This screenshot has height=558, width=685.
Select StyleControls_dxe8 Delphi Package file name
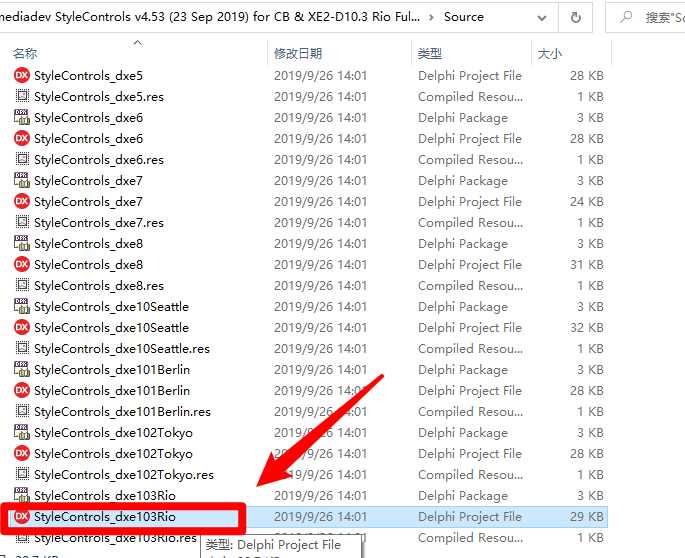[x=88, y=243]
